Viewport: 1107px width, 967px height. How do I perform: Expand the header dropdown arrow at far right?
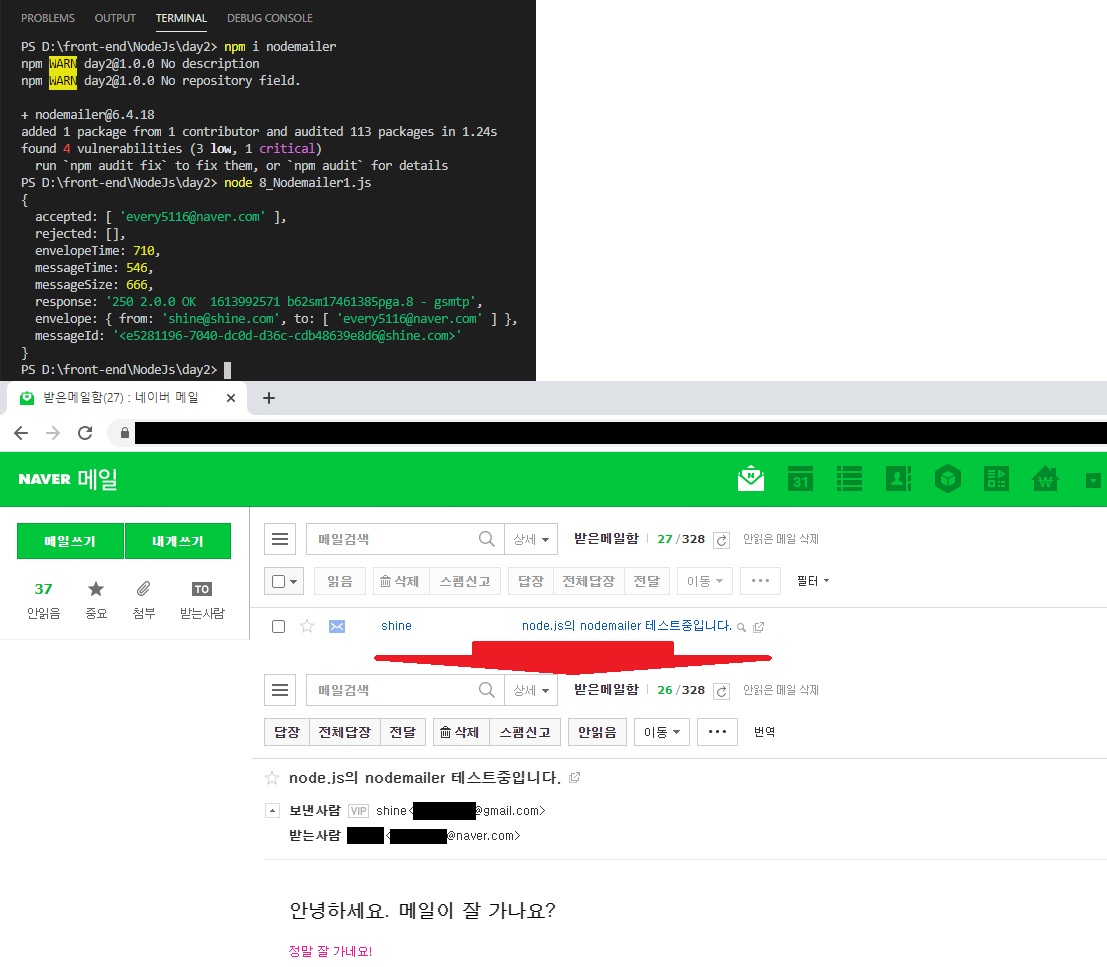(x=1093, y=481)
